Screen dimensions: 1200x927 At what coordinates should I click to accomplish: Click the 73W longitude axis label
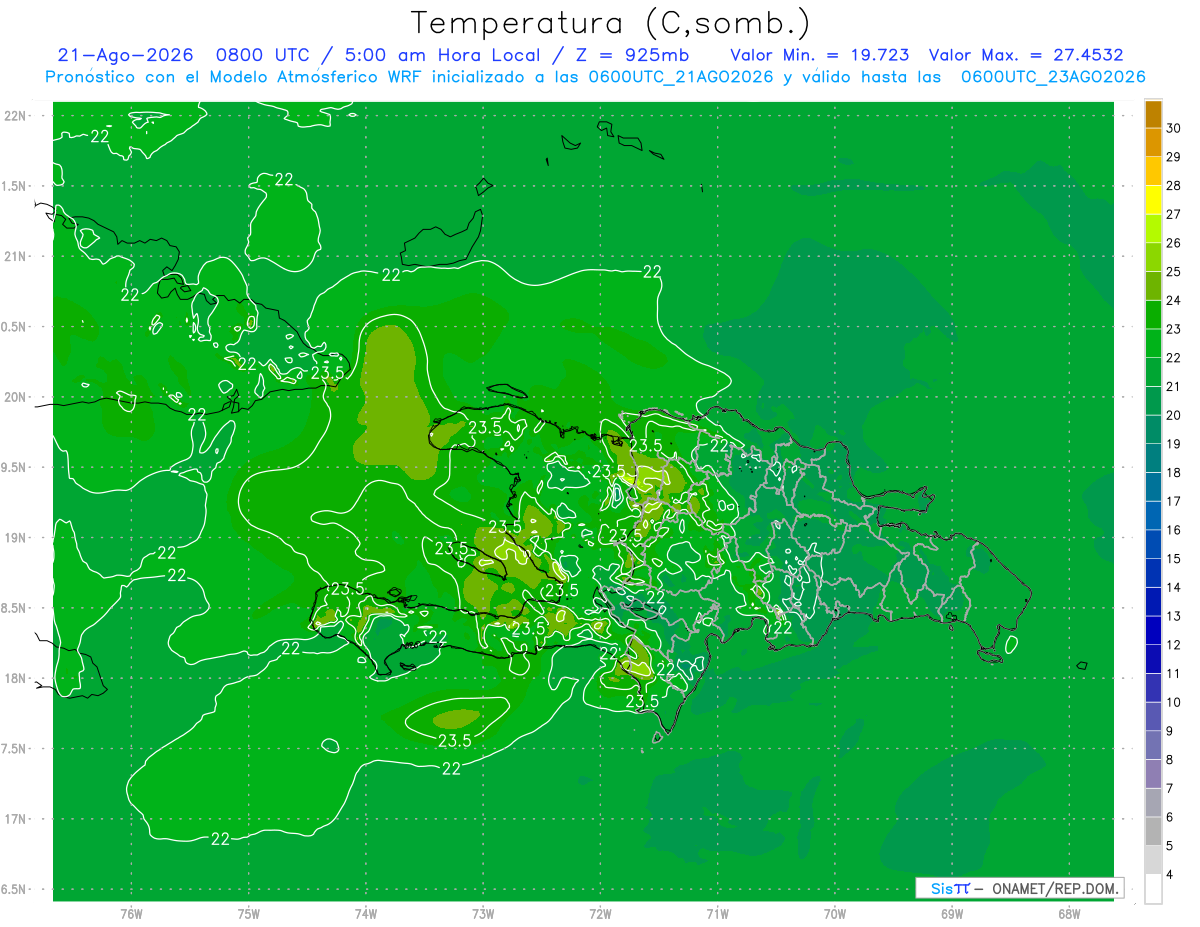point(483,915)
